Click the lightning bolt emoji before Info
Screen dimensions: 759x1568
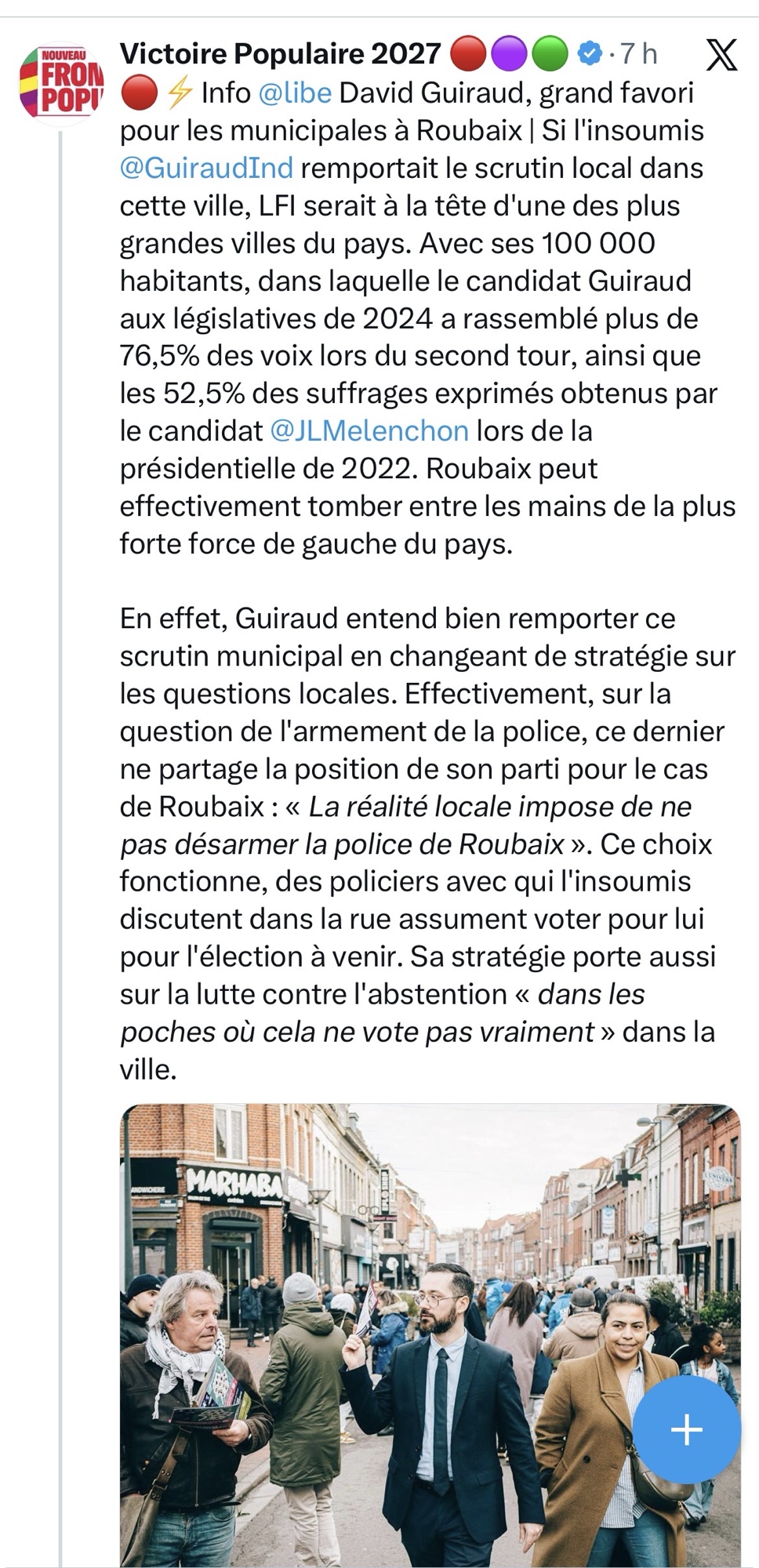click(180, 93)
